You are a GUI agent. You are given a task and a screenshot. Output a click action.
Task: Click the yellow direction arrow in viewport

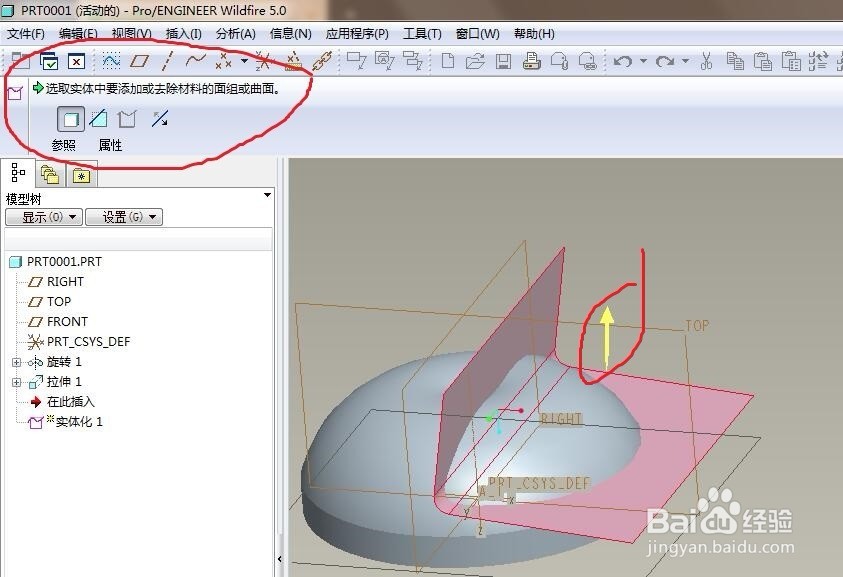coord(607,337)
